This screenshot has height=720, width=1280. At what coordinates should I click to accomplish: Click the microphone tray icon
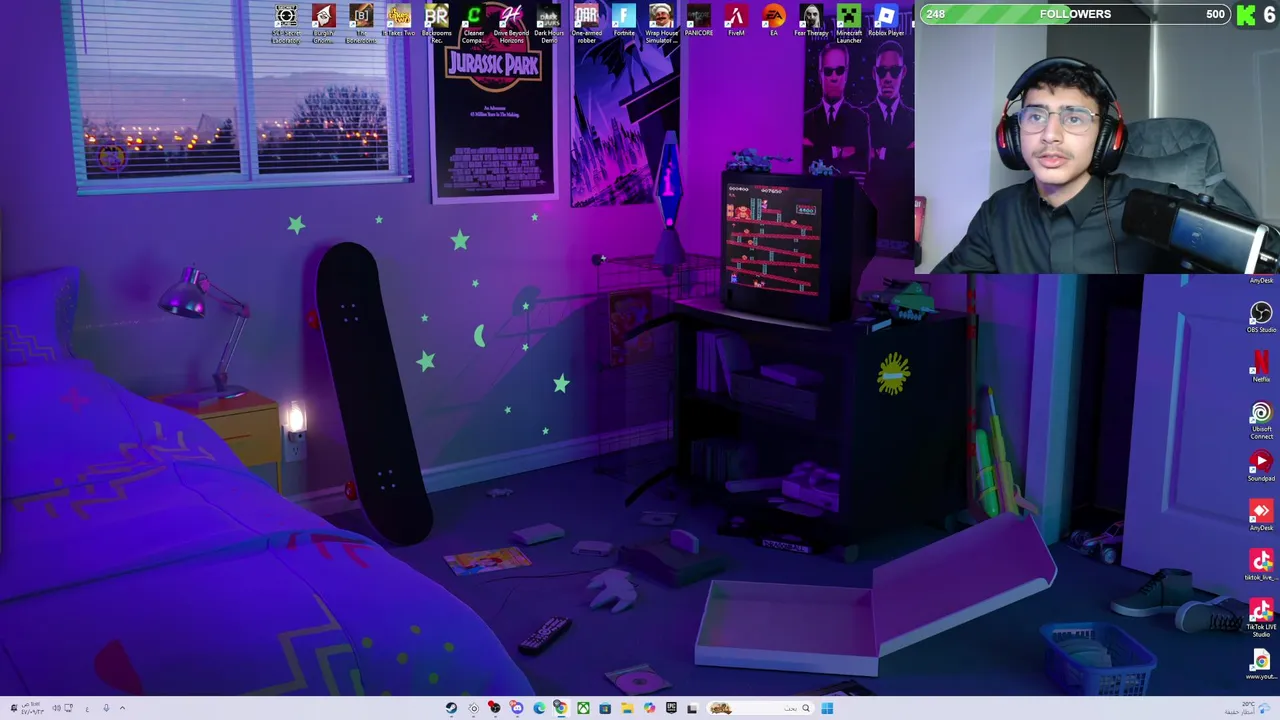(x=105, y=708)
